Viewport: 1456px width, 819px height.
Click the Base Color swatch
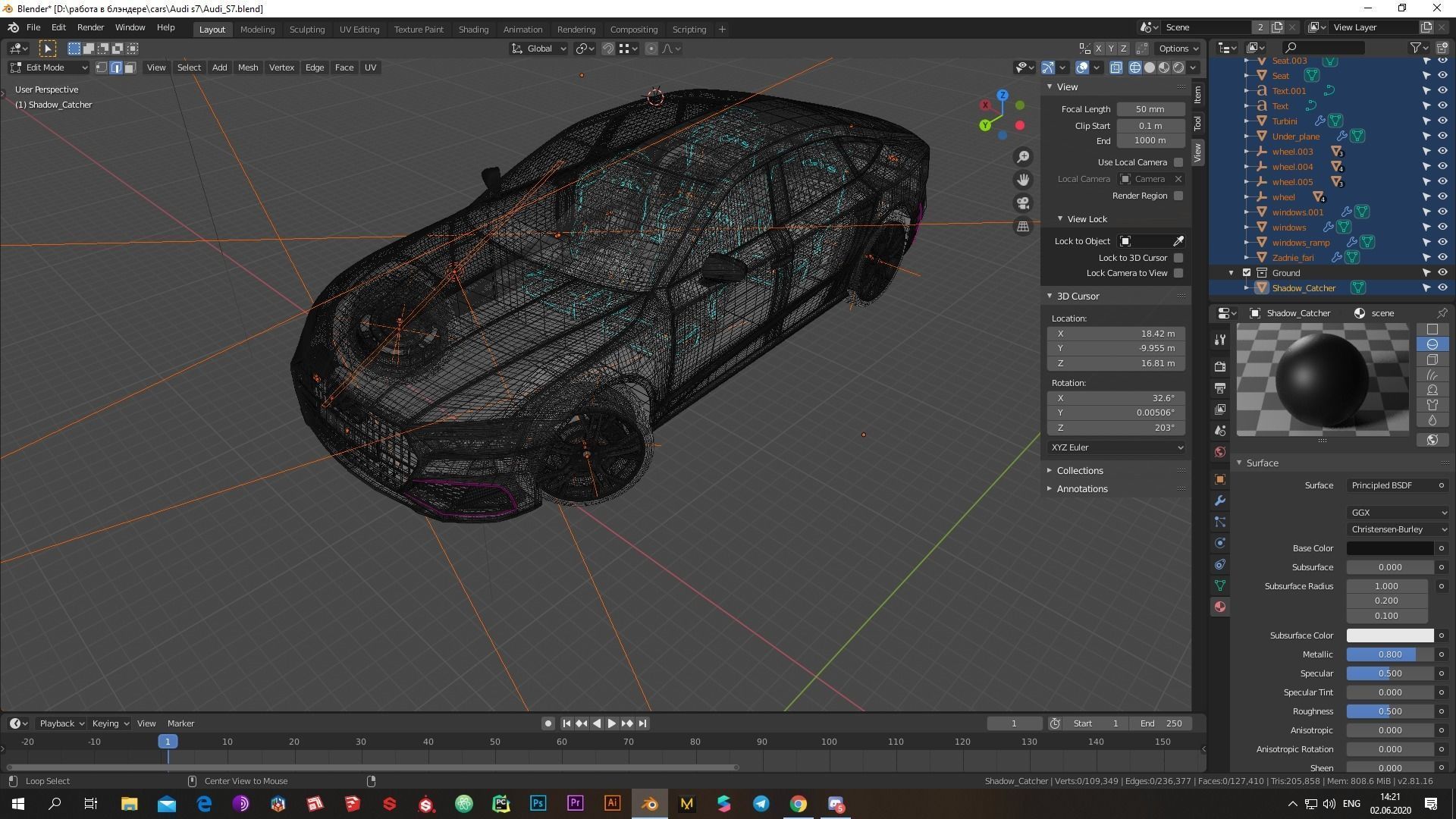click(x=1390, y=548)
